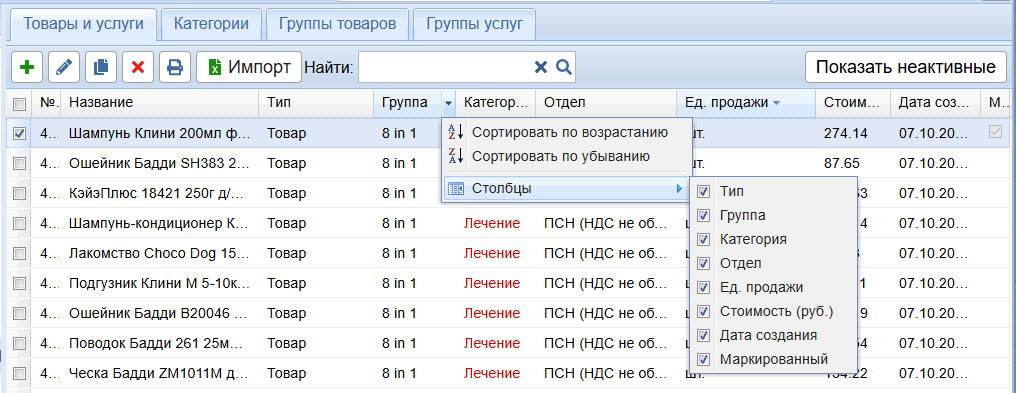Click the printer icon in toolbar
This screenshot has height=393, width=1016.
(175, 67)
